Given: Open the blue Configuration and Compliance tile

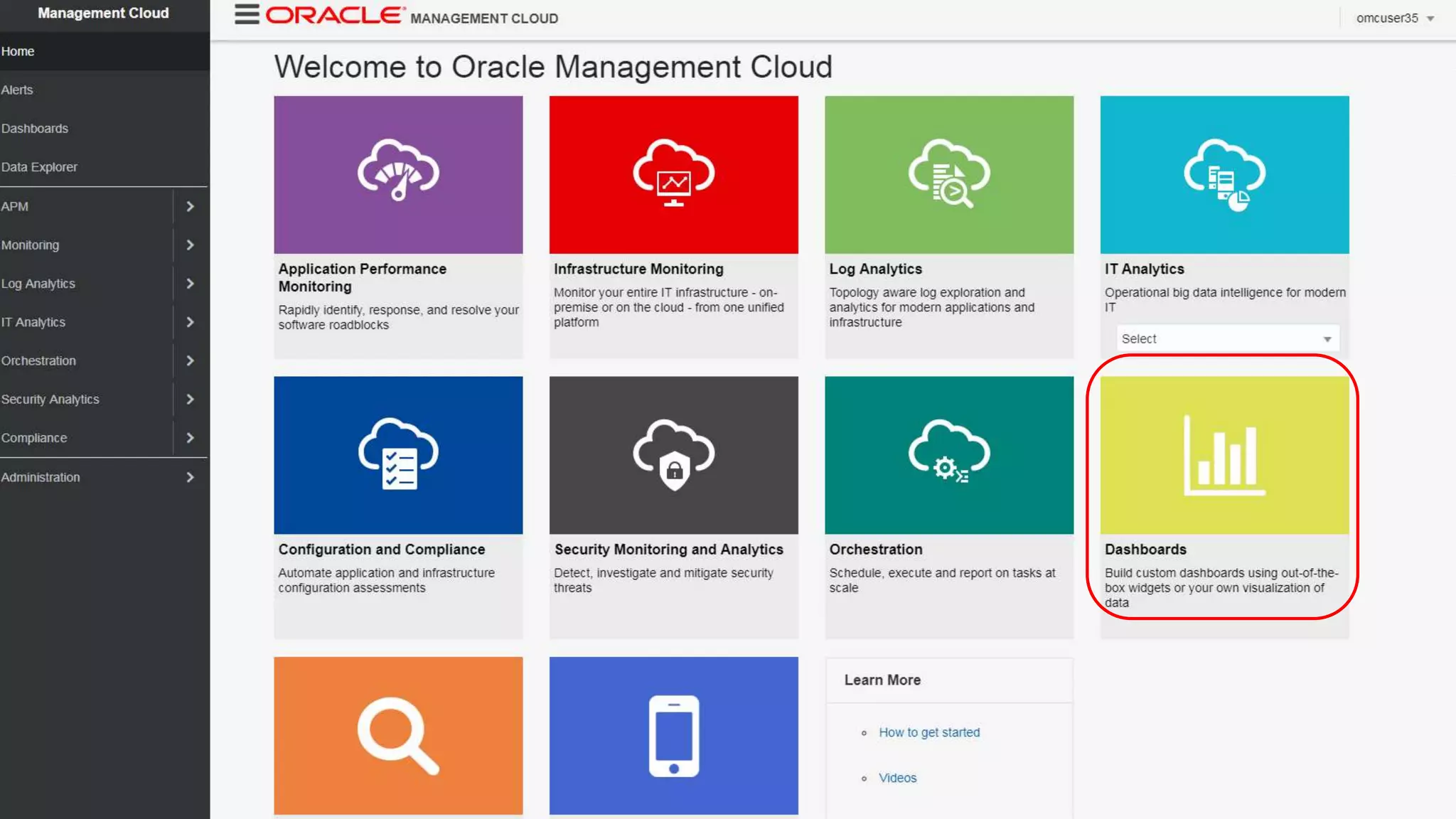Looking at the screenshot, I should 398,455.
